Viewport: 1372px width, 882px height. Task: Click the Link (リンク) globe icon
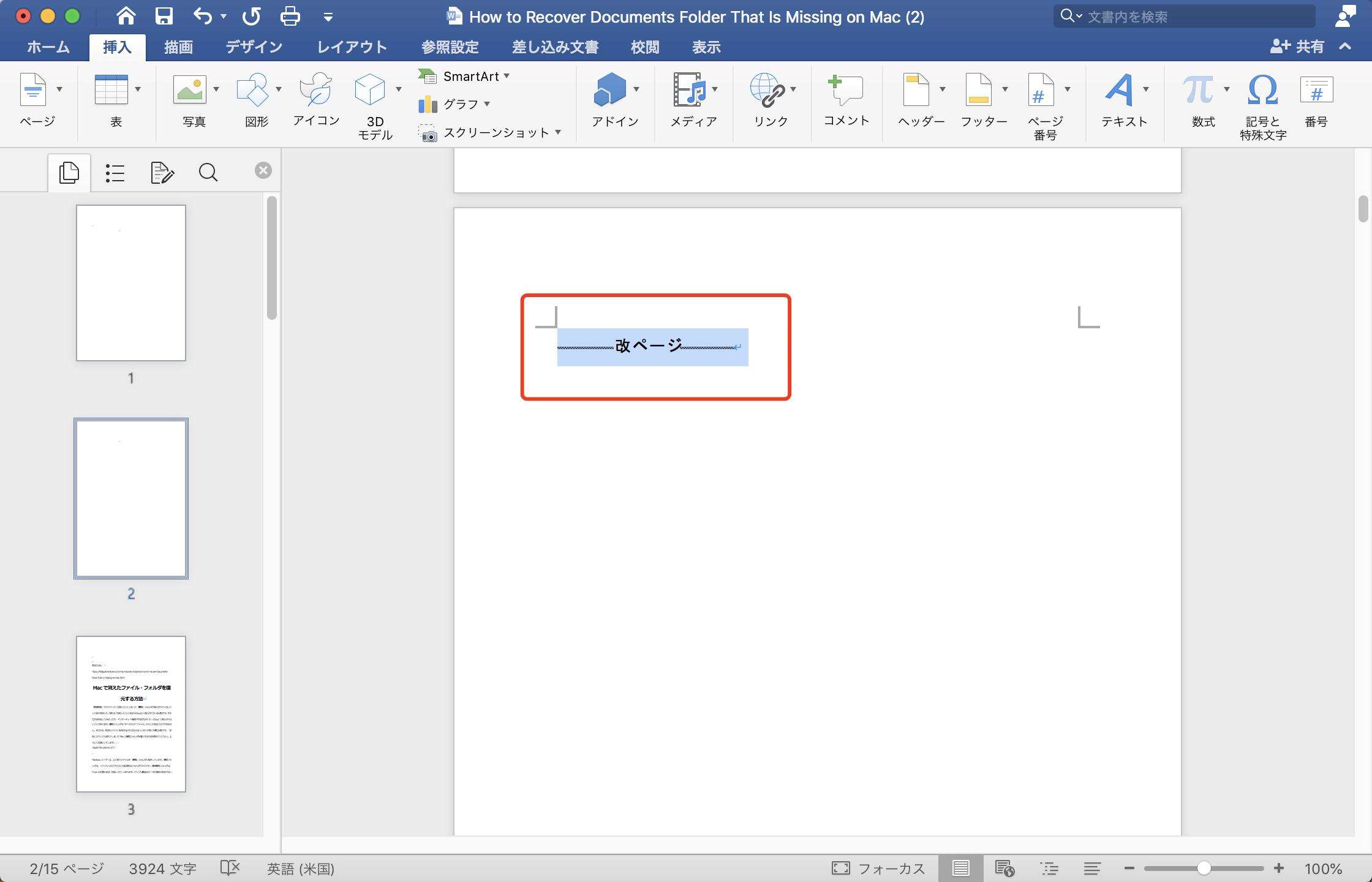(766, 91)
